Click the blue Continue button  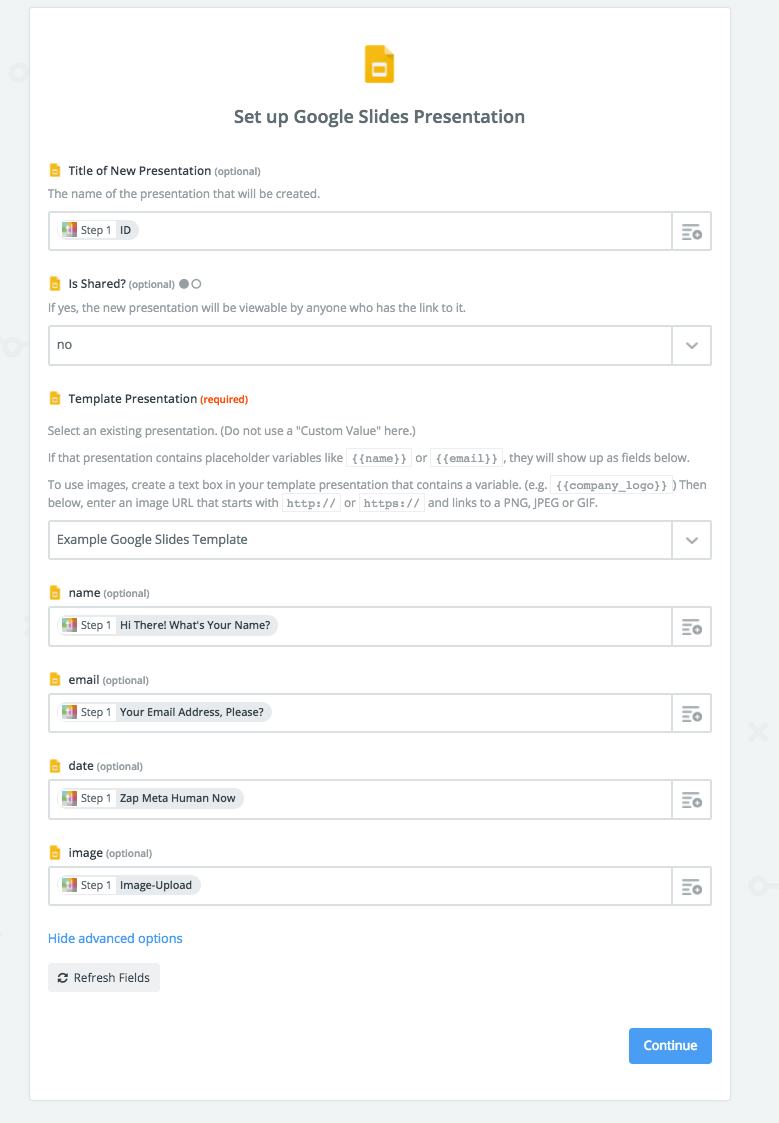pyautogui.click(x=670, y=1046)
